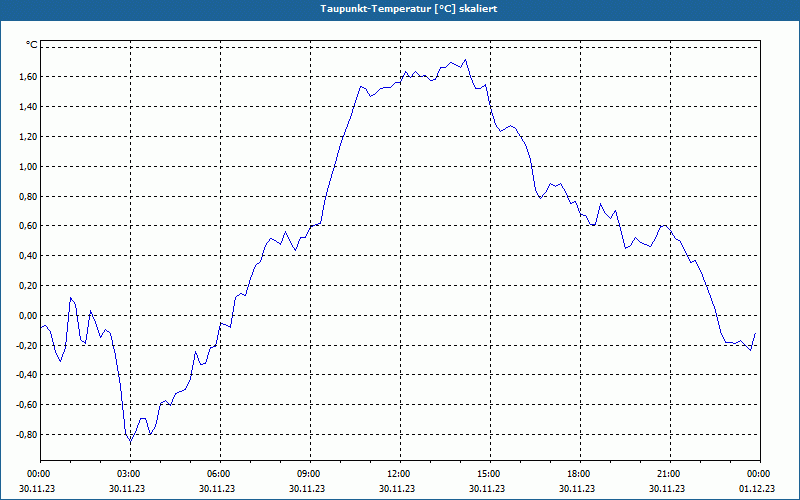
Task: Select the 18:00 time label
Action: point(580,474)
